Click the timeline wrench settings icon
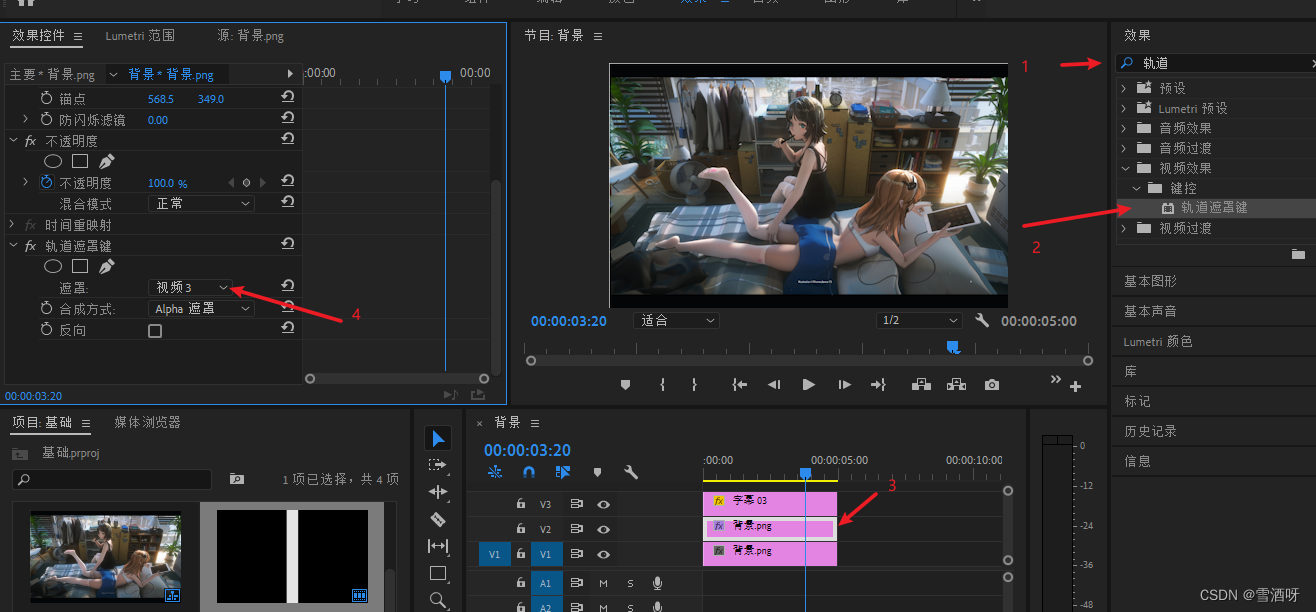1316x612 pixels. (630, 472)
